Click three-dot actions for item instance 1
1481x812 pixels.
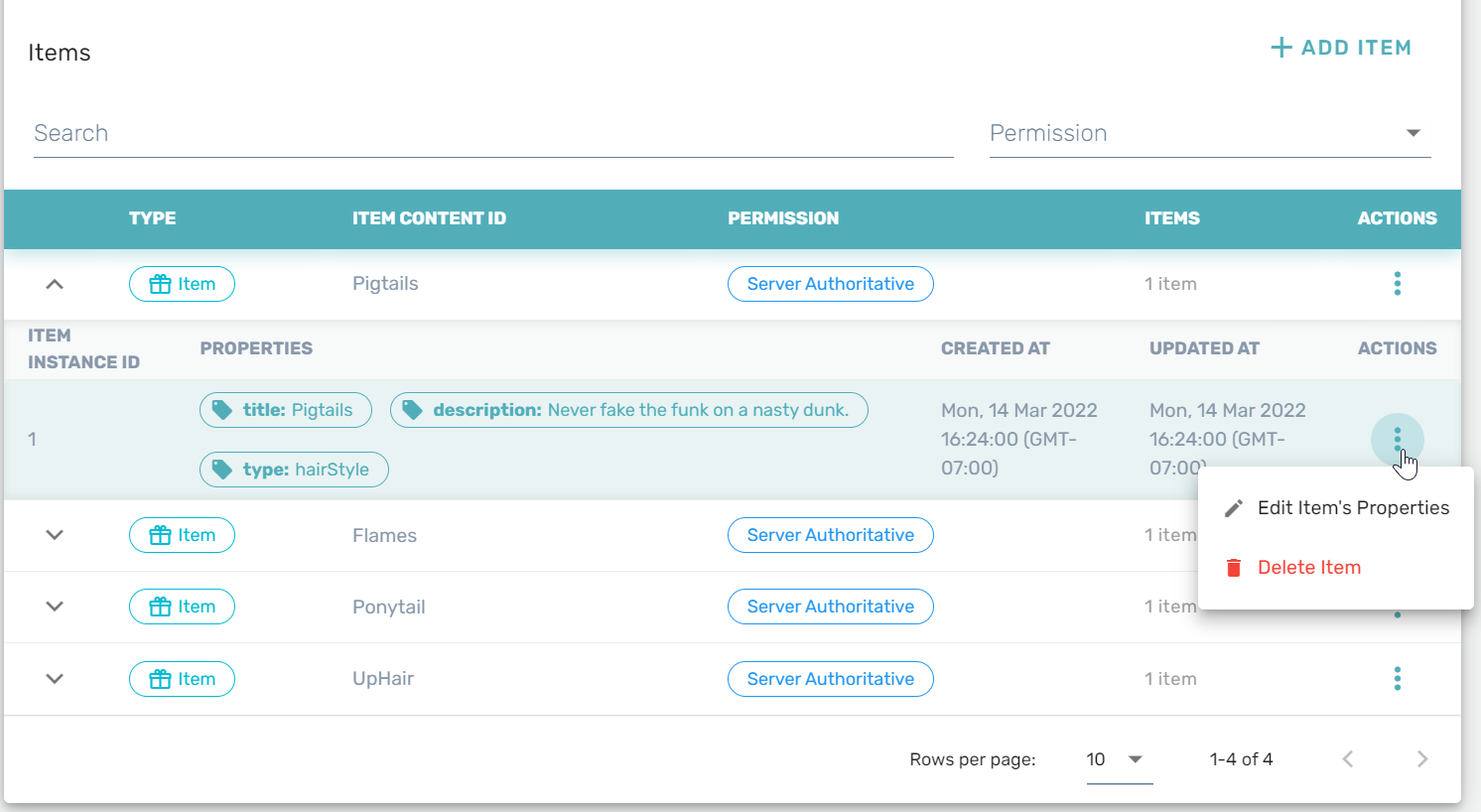click(x=1397, y=438)
